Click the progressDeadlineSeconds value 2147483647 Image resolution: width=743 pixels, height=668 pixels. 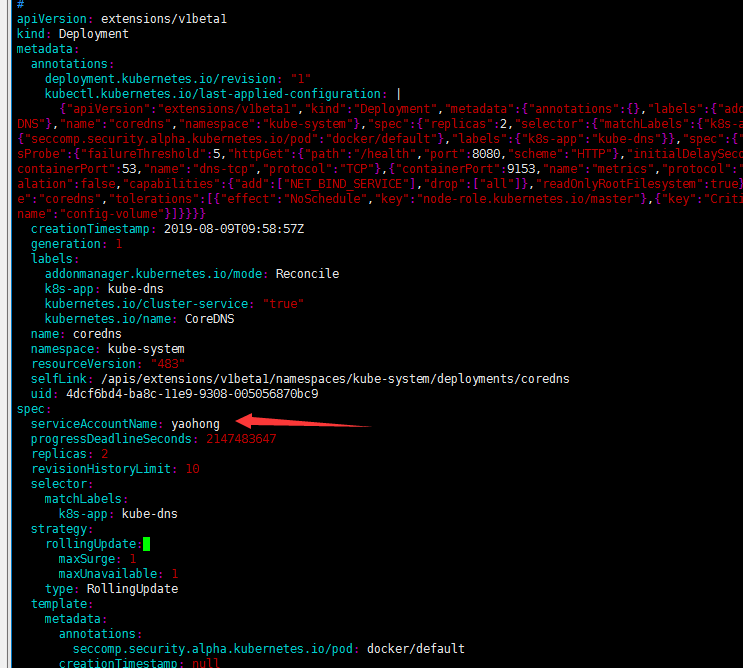tap(241, 439)
